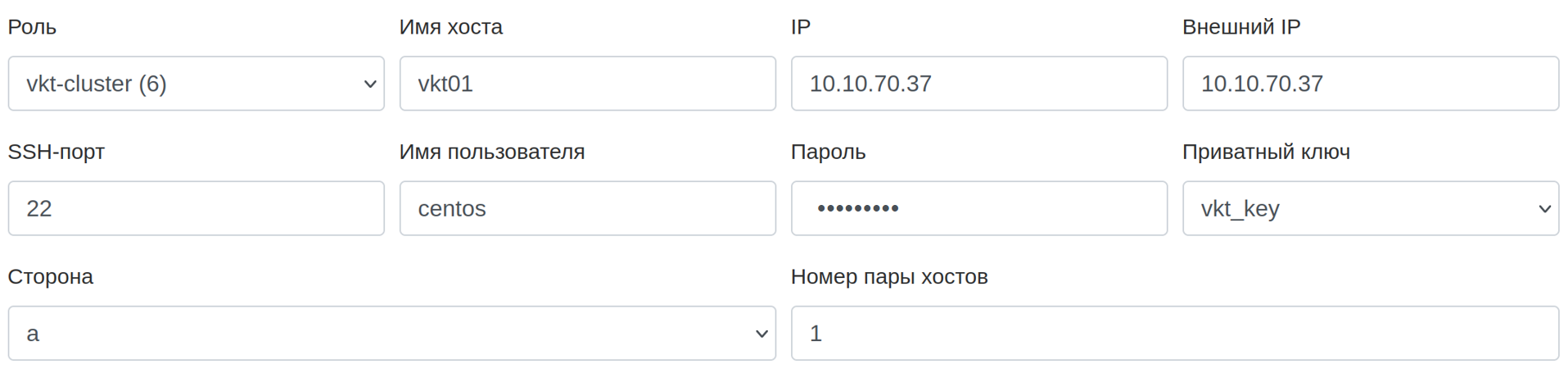
Task: Click the Сторона label
Action: click(50, 277)
